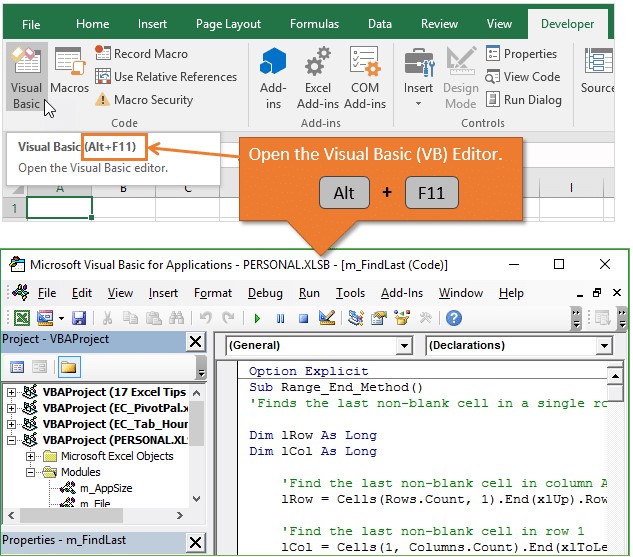Expand Microsoft Excel Objects folder

click(30, 456)
